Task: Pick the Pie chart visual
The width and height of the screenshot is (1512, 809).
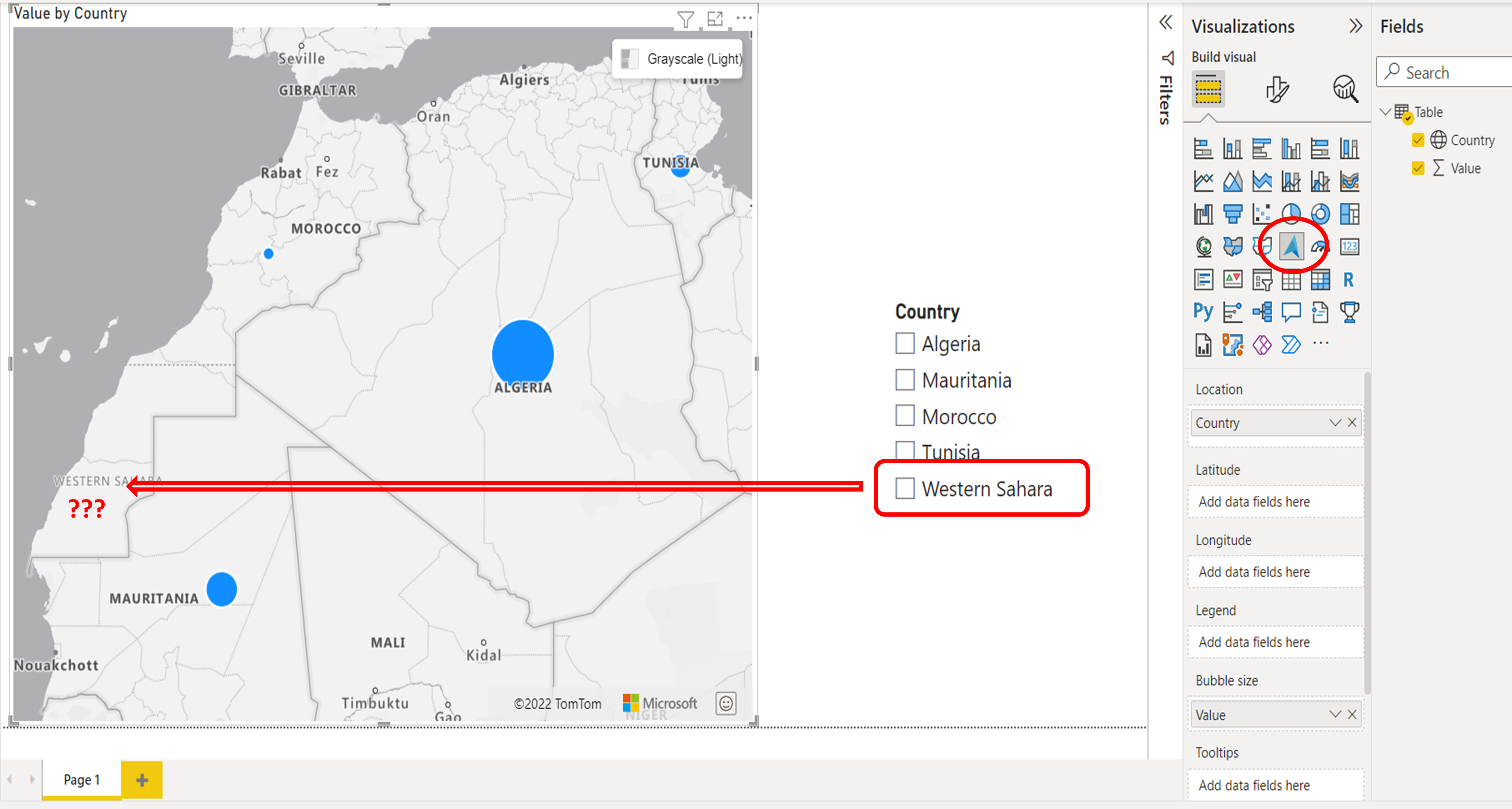Action: point(1291,214)
